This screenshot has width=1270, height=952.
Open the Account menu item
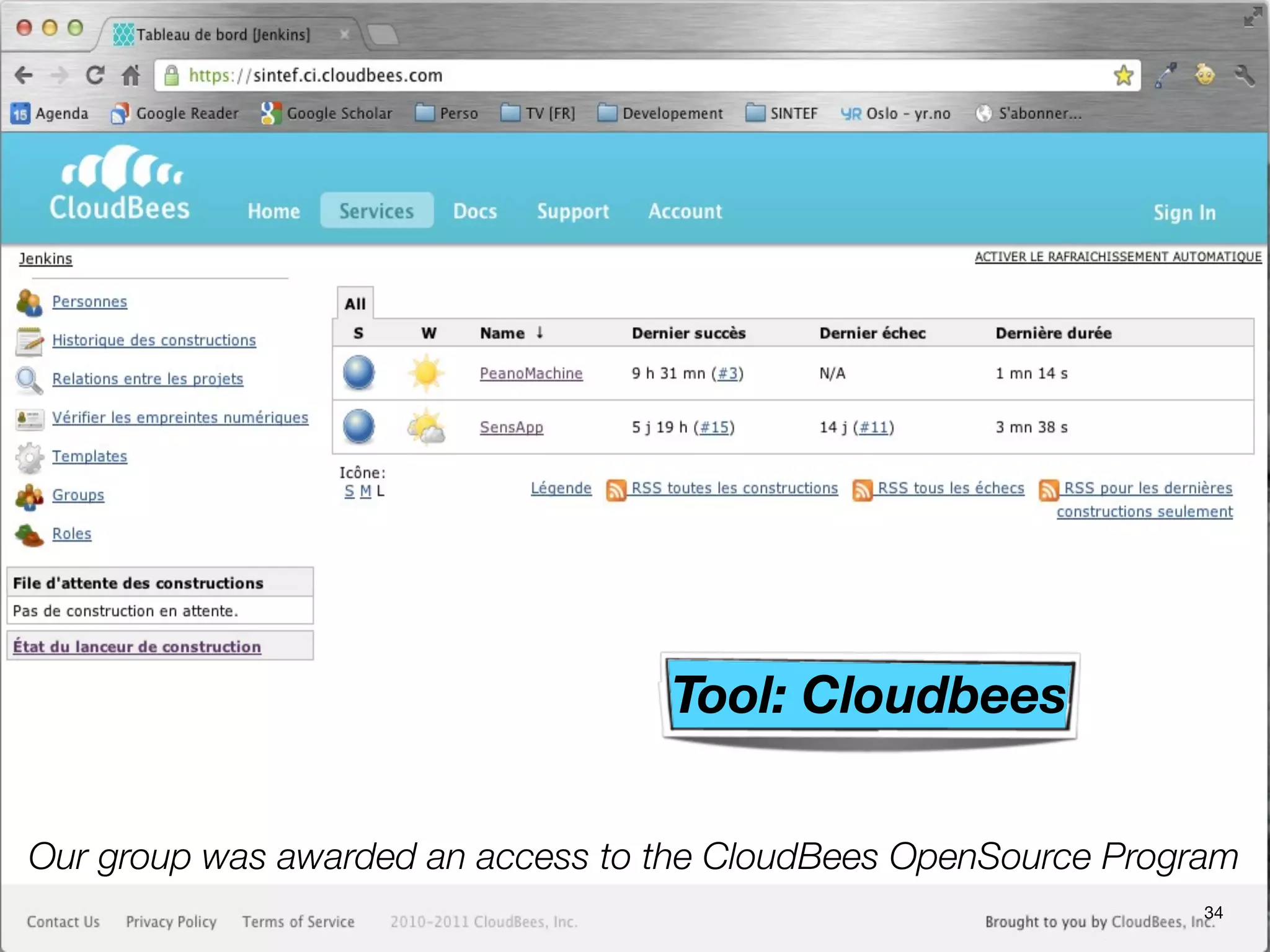[685, 211]
